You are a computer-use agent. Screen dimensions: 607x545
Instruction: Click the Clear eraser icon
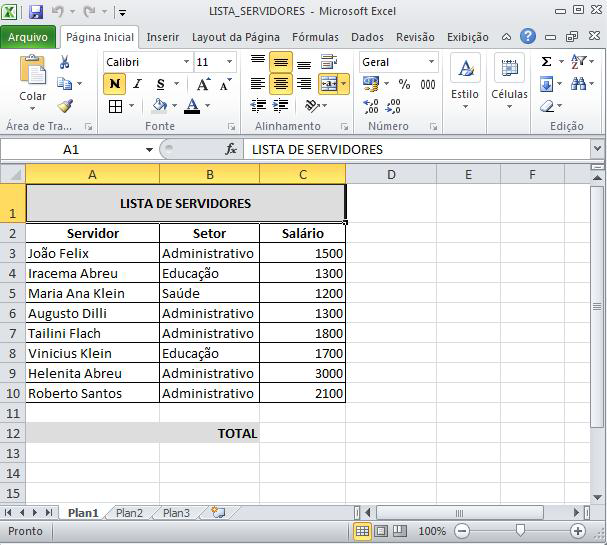click(x=547, y=106)
